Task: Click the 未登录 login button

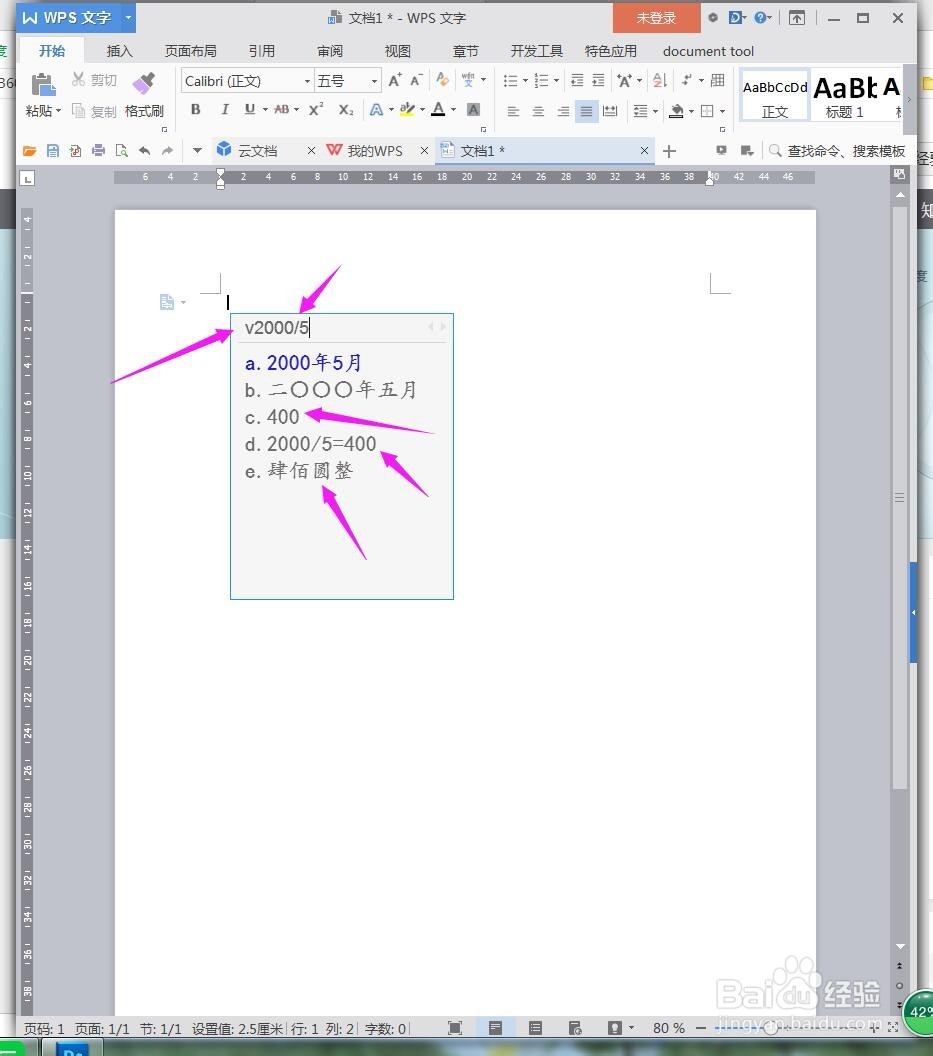Action: click(x=656, y=18)
